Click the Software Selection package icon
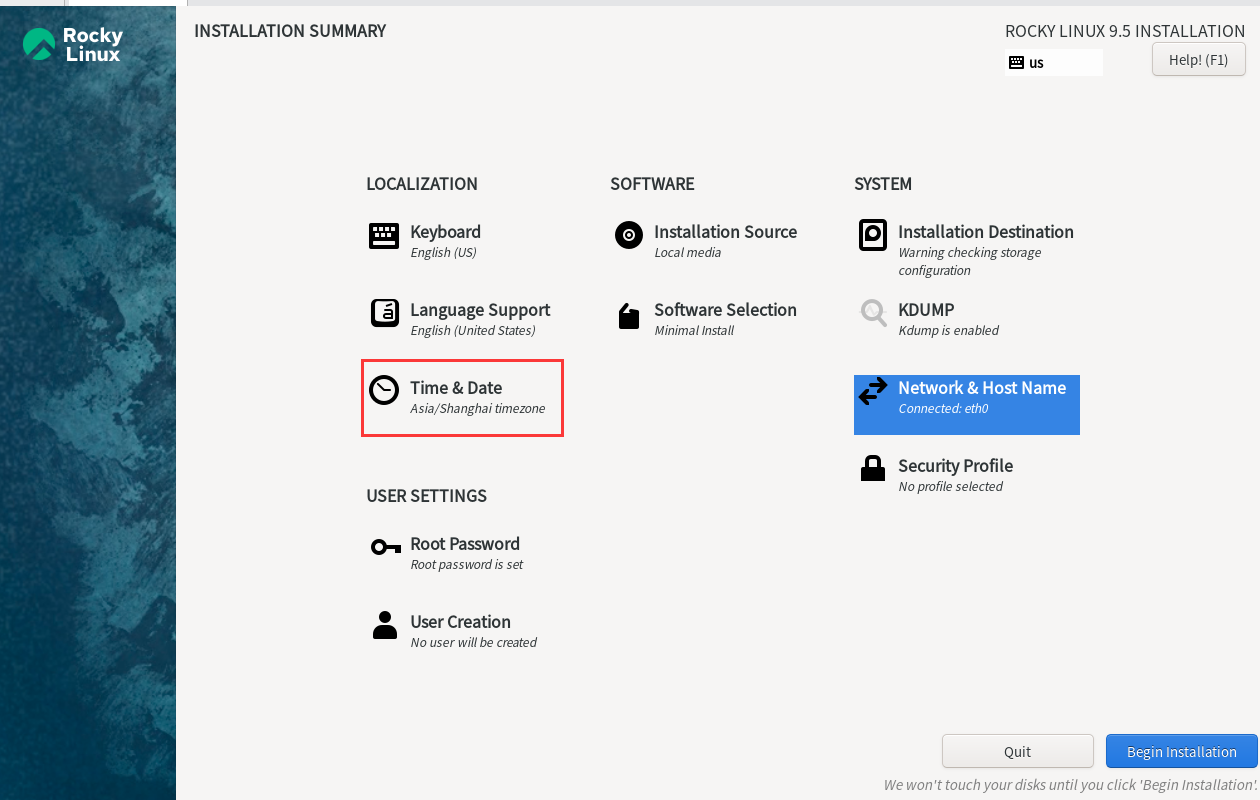Viewport: 1260px width, 800px height. coord(629,316)
